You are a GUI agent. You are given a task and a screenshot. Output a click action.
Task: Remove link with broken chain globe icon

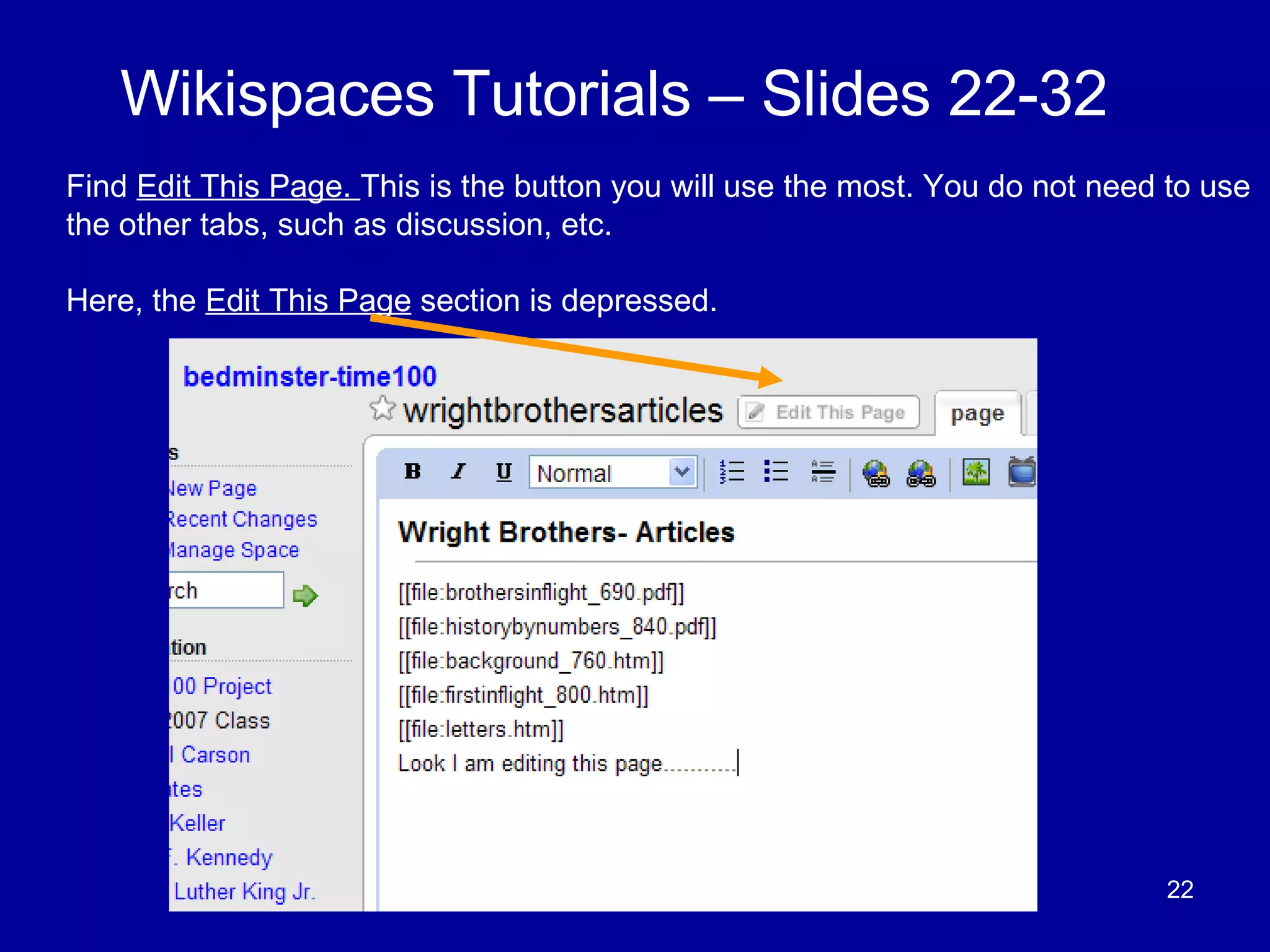pyautogui.click(x=921, y=474)
